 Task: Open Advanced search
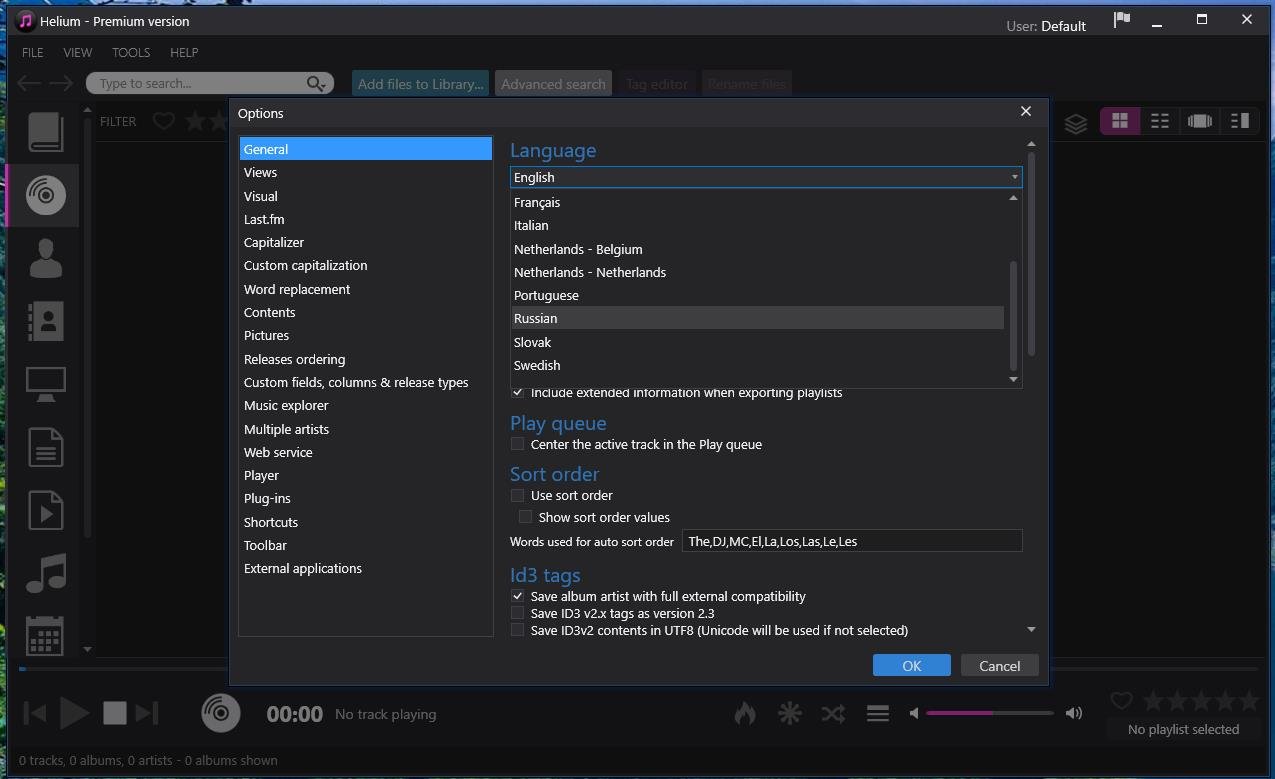click(553, 84)
